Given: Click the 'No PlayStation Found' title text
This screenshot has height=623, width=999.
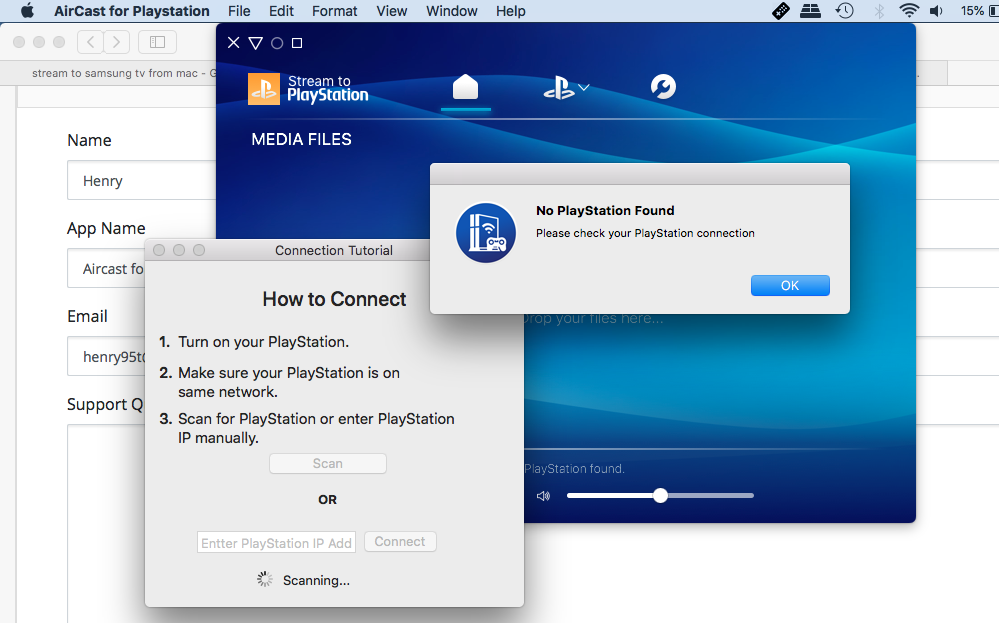Looking at the screenshot, I should (605, 210).
